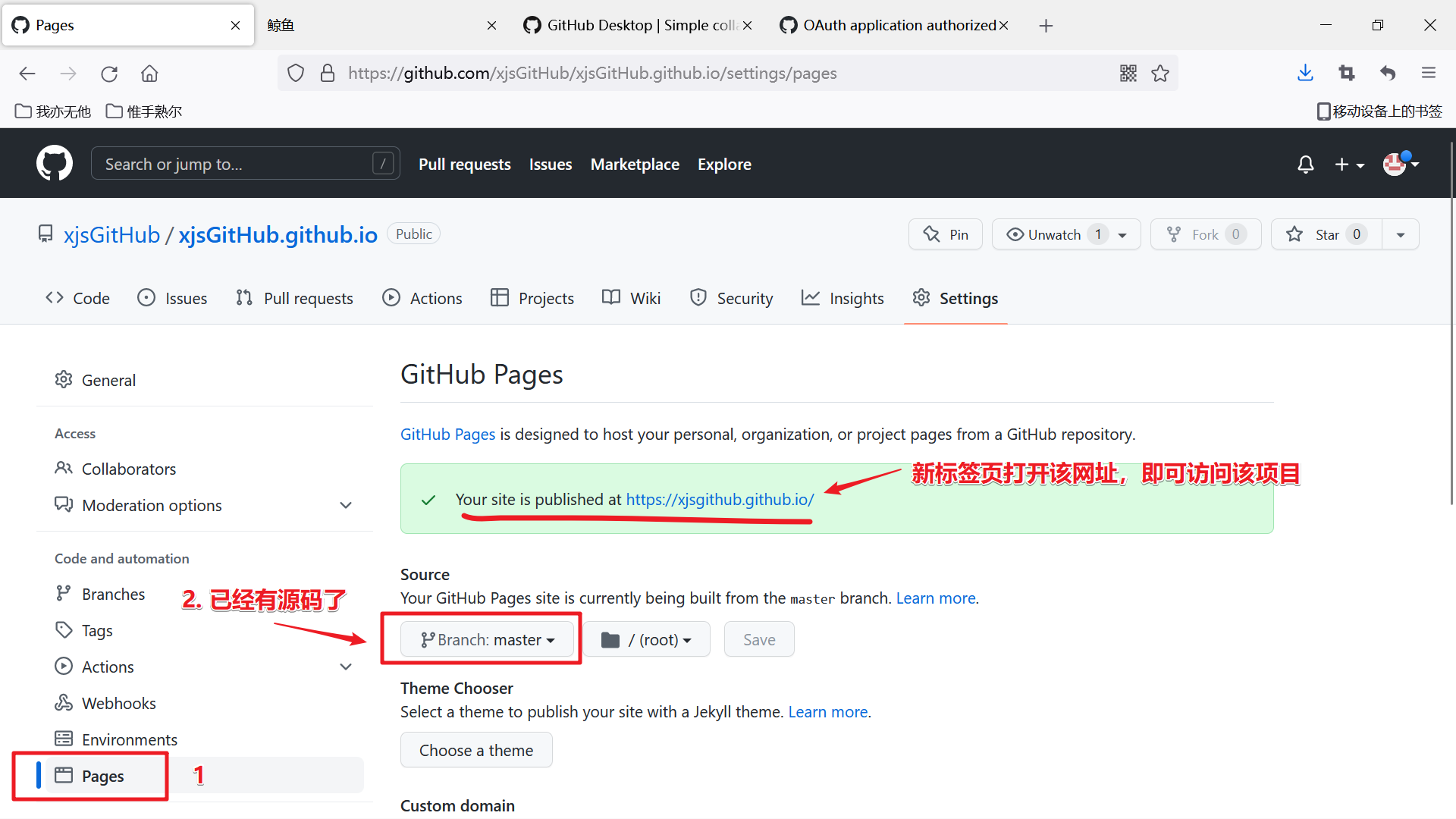Open Issues in top navigation
The width and height of the screenshot is (1456, 819).
click(x=551, y=165)
